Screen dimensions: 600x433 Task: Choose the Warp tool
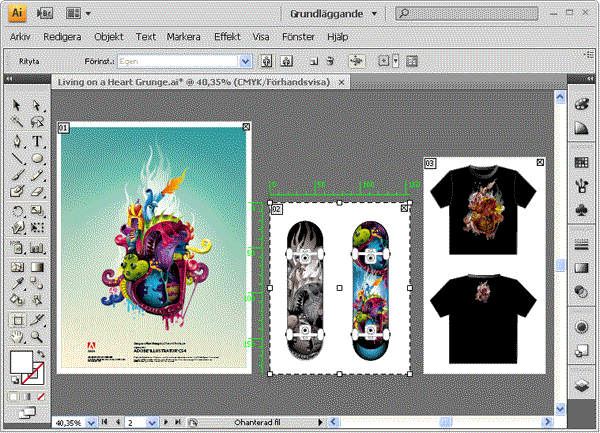tap(16, 228)
